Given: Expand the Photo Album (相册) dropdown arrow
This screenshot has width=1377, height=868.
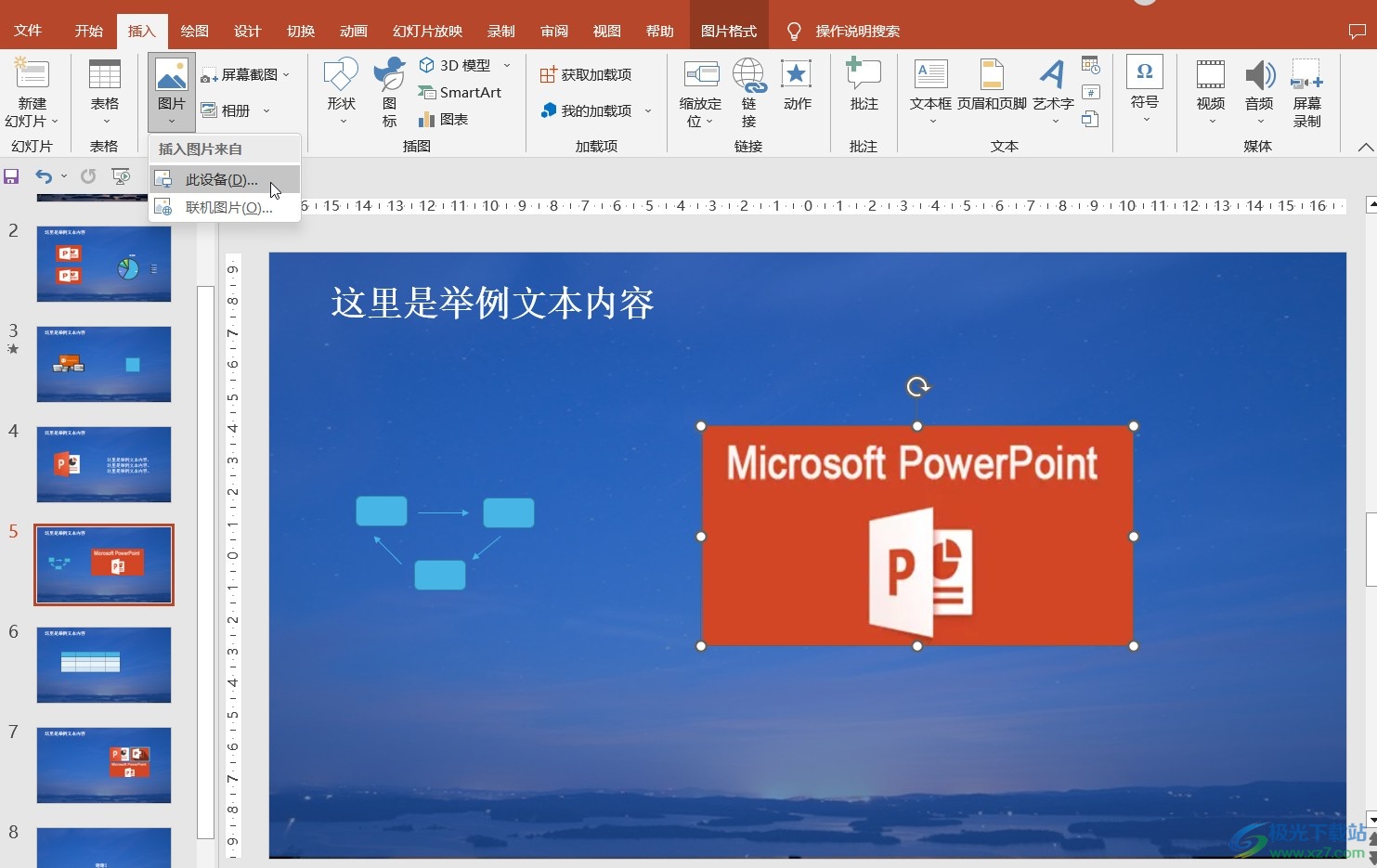Looking at the screenshot, I should (x=266, y=110).
